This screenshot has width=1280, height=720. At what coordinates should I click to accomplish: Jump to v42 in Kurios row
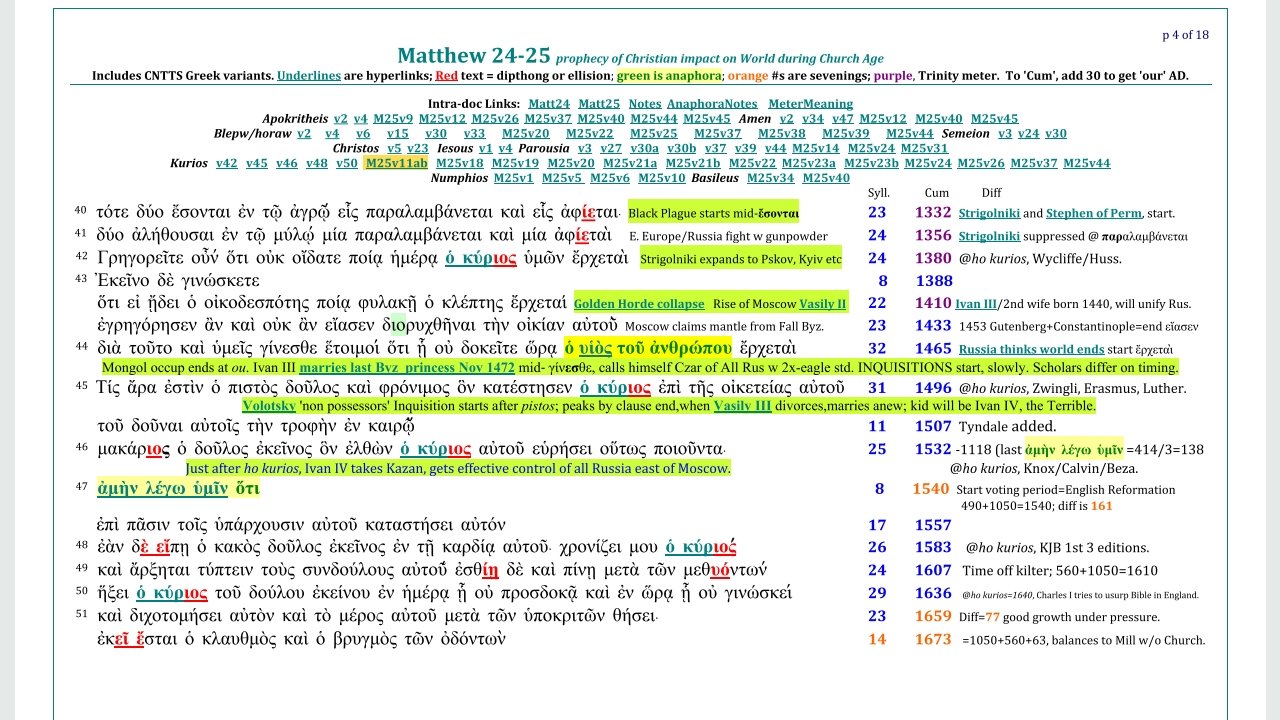pyautogui.click(x=227, y=163)
